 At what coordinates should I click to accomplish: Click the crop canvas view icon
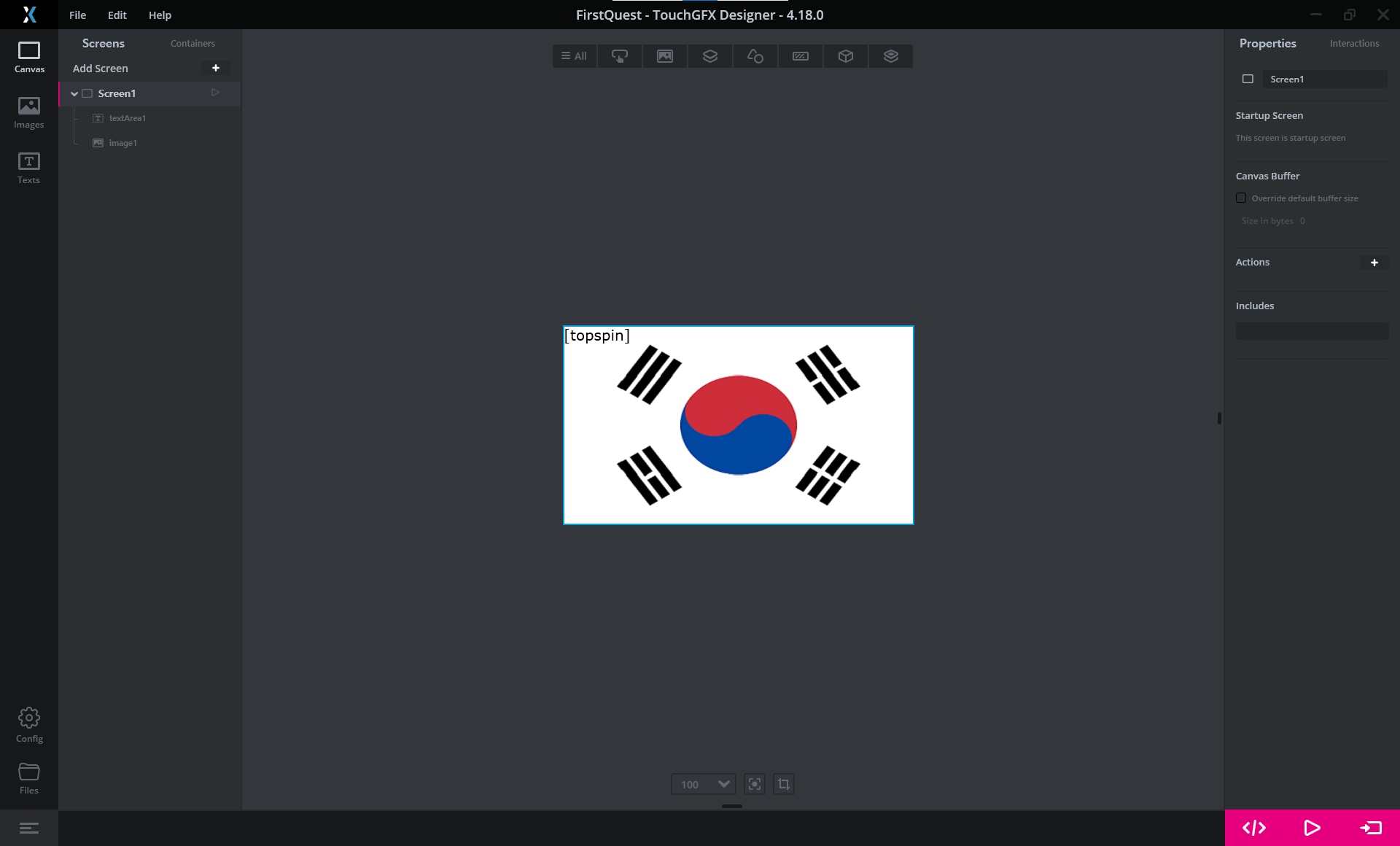click(x=784, y=784)
